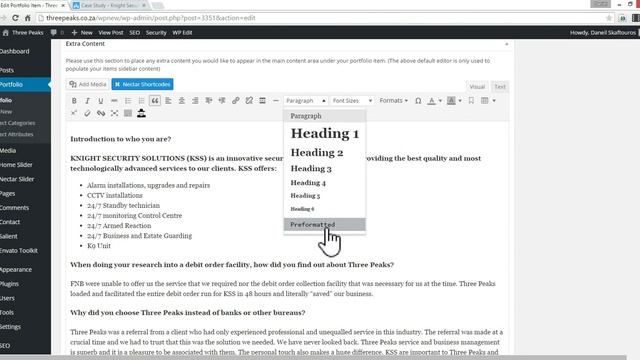Viewport: 640px width, 360px height.
Task: Select Preformatted format option
Action: [324, 224]
